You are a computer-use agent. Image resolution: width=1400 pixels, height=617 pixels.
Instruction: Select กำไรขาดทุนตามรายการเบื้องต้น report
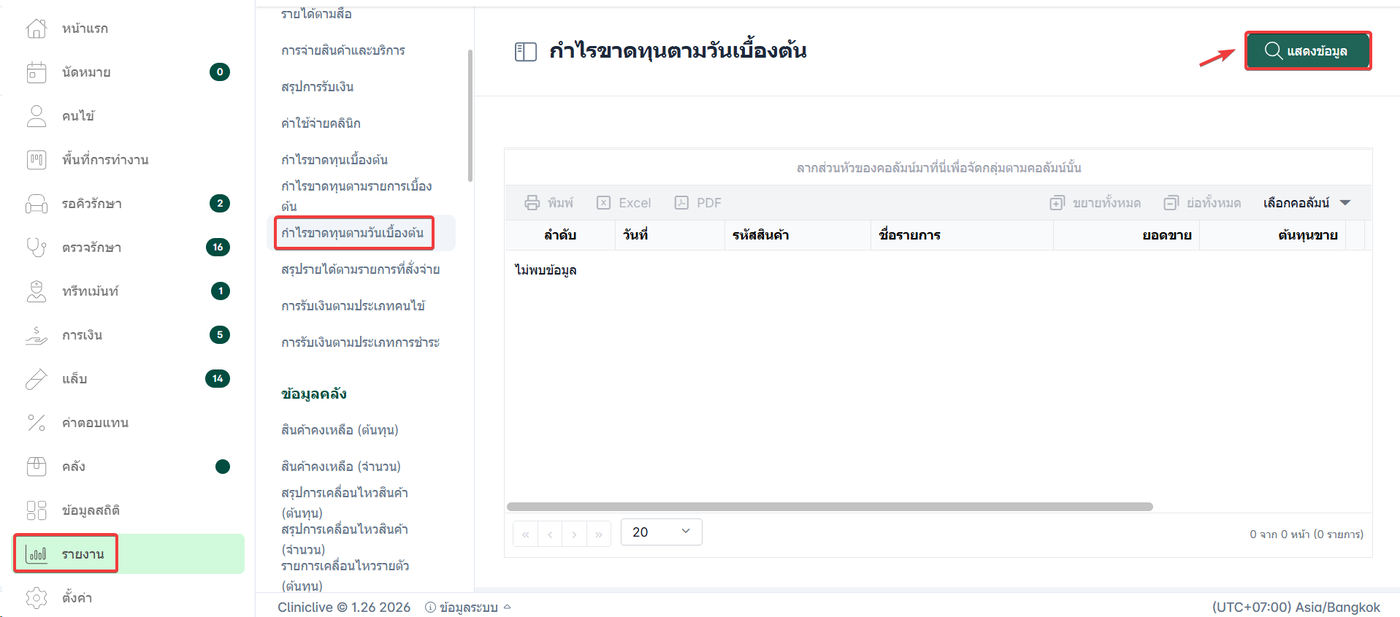coord(357,196)
